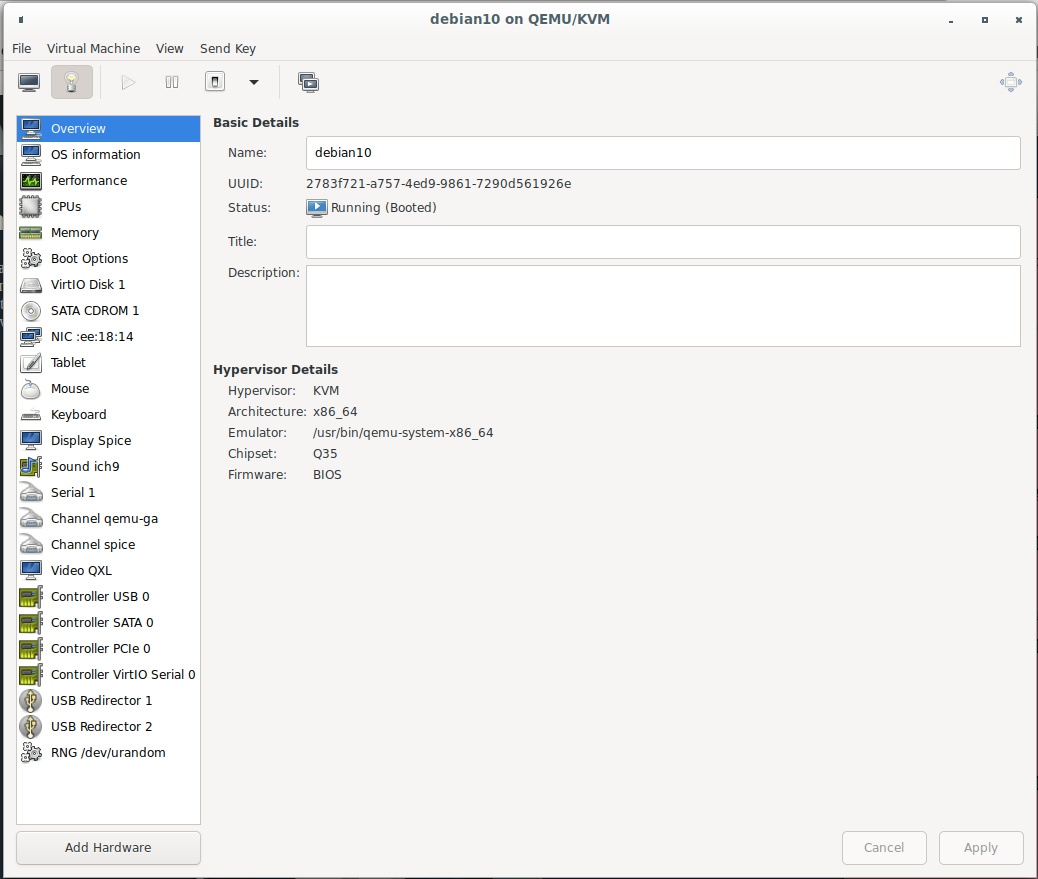This screenshot has width=1038, height=879.
Task: Click the Add Hardware button
Action: pos(109,848)
